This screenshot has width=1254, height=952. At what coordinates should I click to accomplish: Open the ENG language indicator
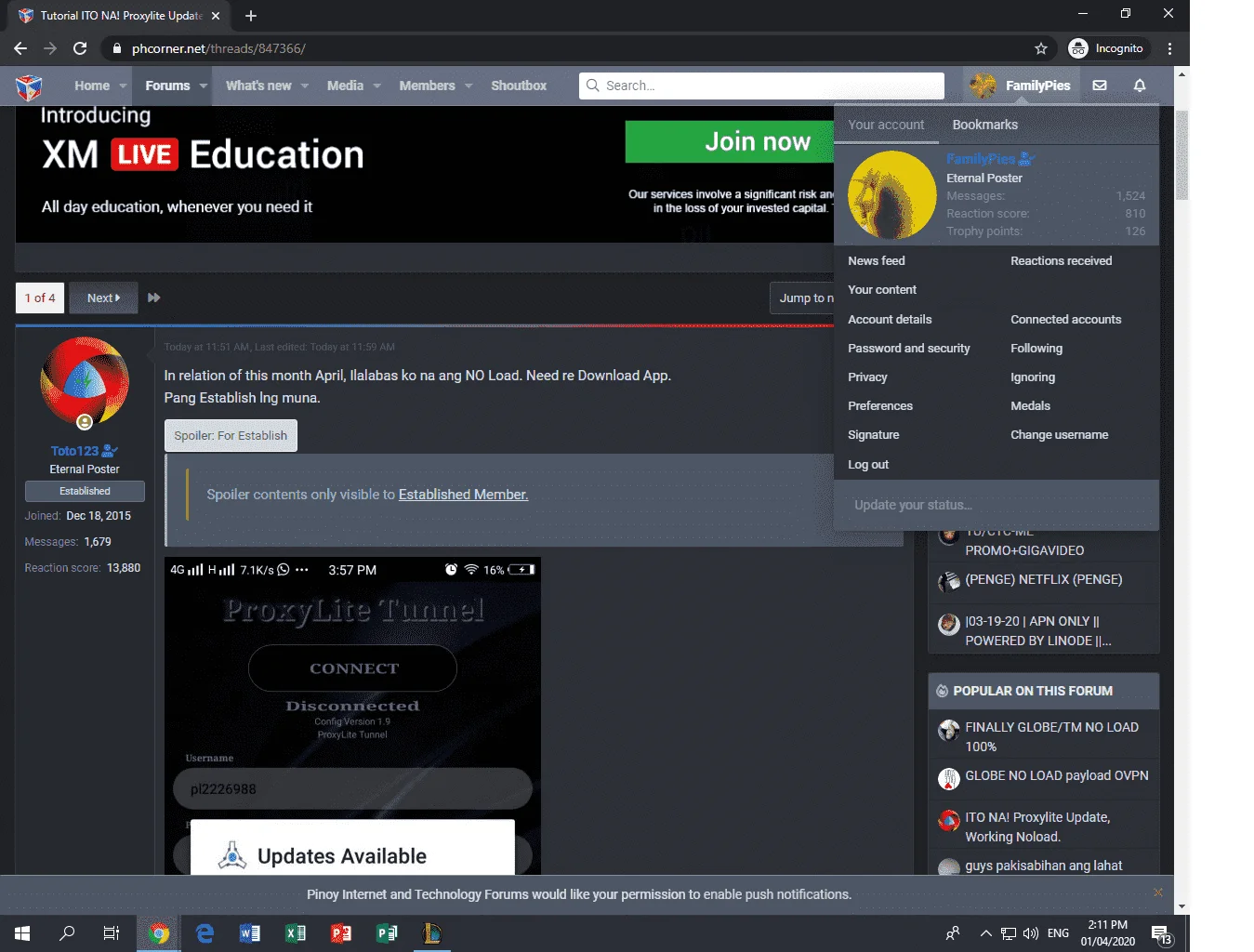[x=1058, y=933]
